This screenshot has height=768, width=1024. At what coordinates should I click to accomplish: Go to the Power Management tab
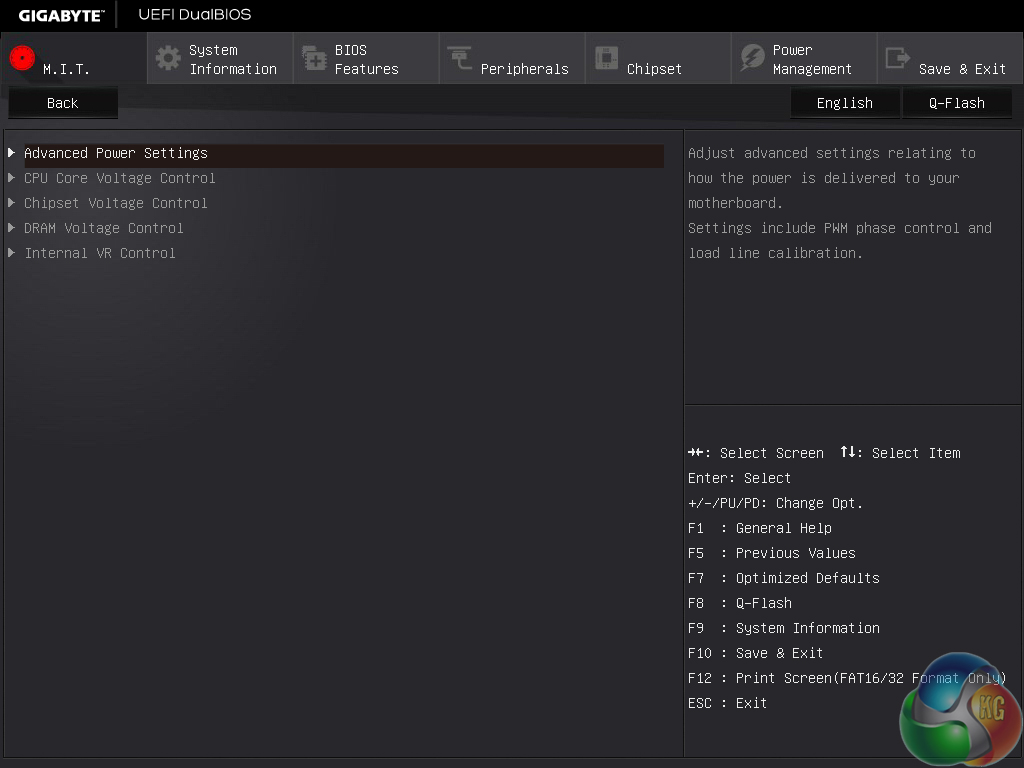pos(811,59)
